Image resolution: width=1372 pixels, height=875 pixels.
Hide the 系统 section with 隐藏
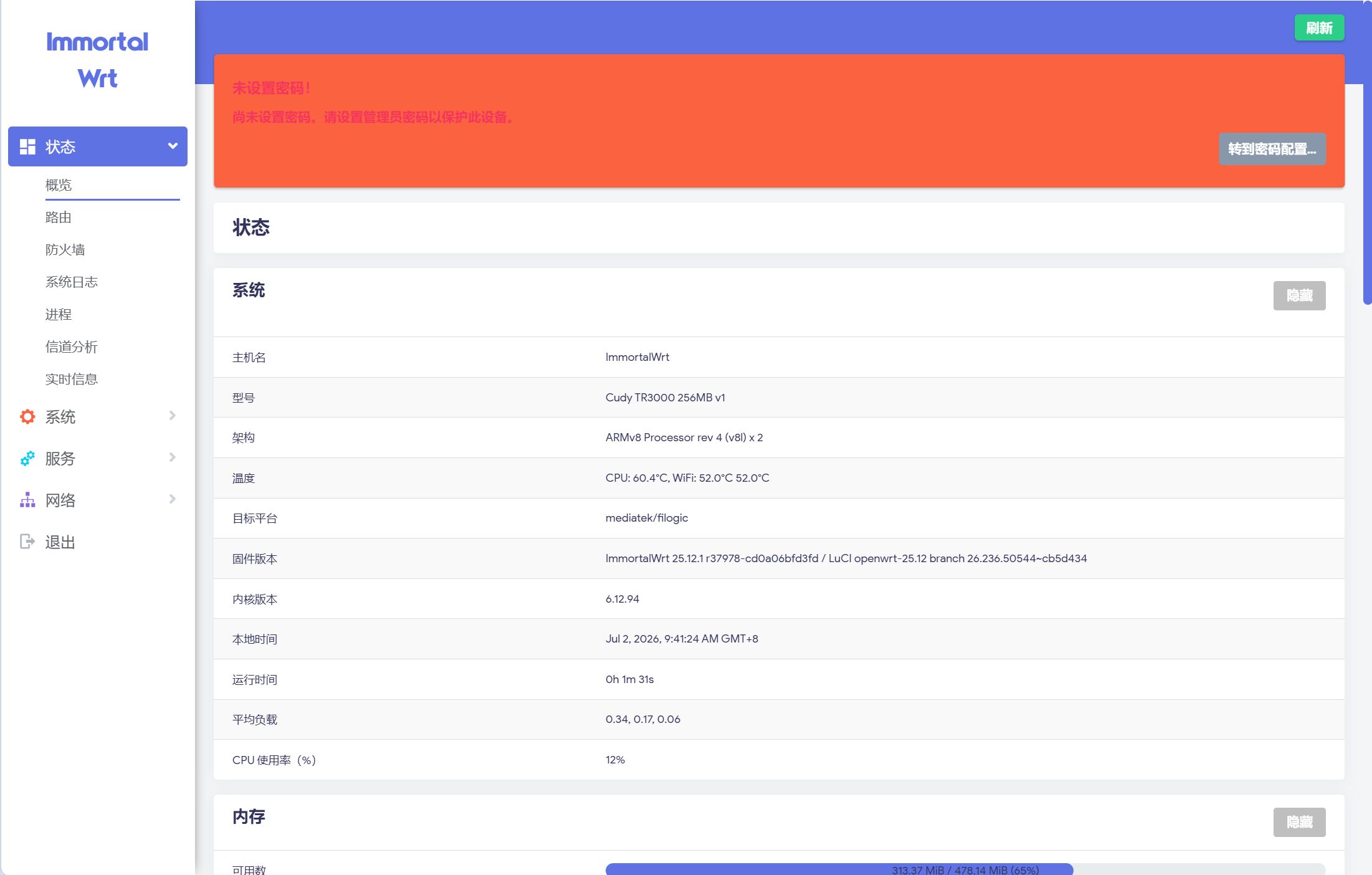click(1300, 295)
